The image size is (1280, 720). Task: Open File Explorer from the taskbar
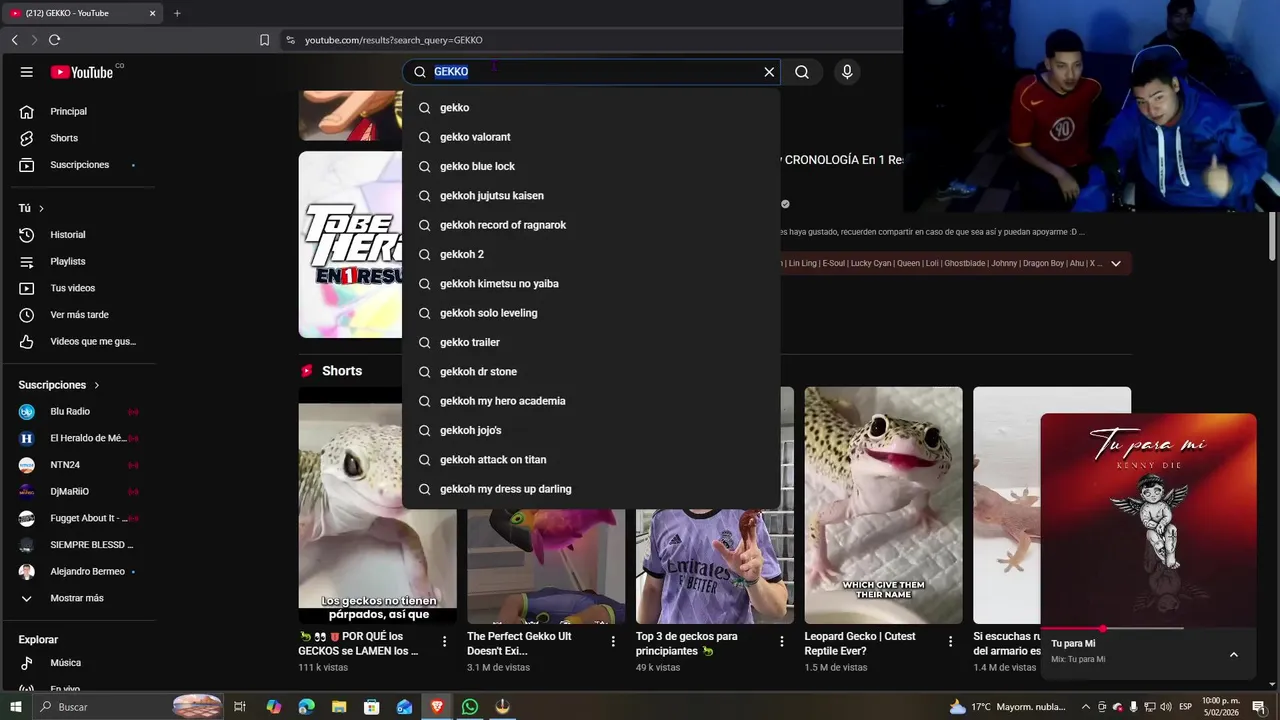click(339, 707)
